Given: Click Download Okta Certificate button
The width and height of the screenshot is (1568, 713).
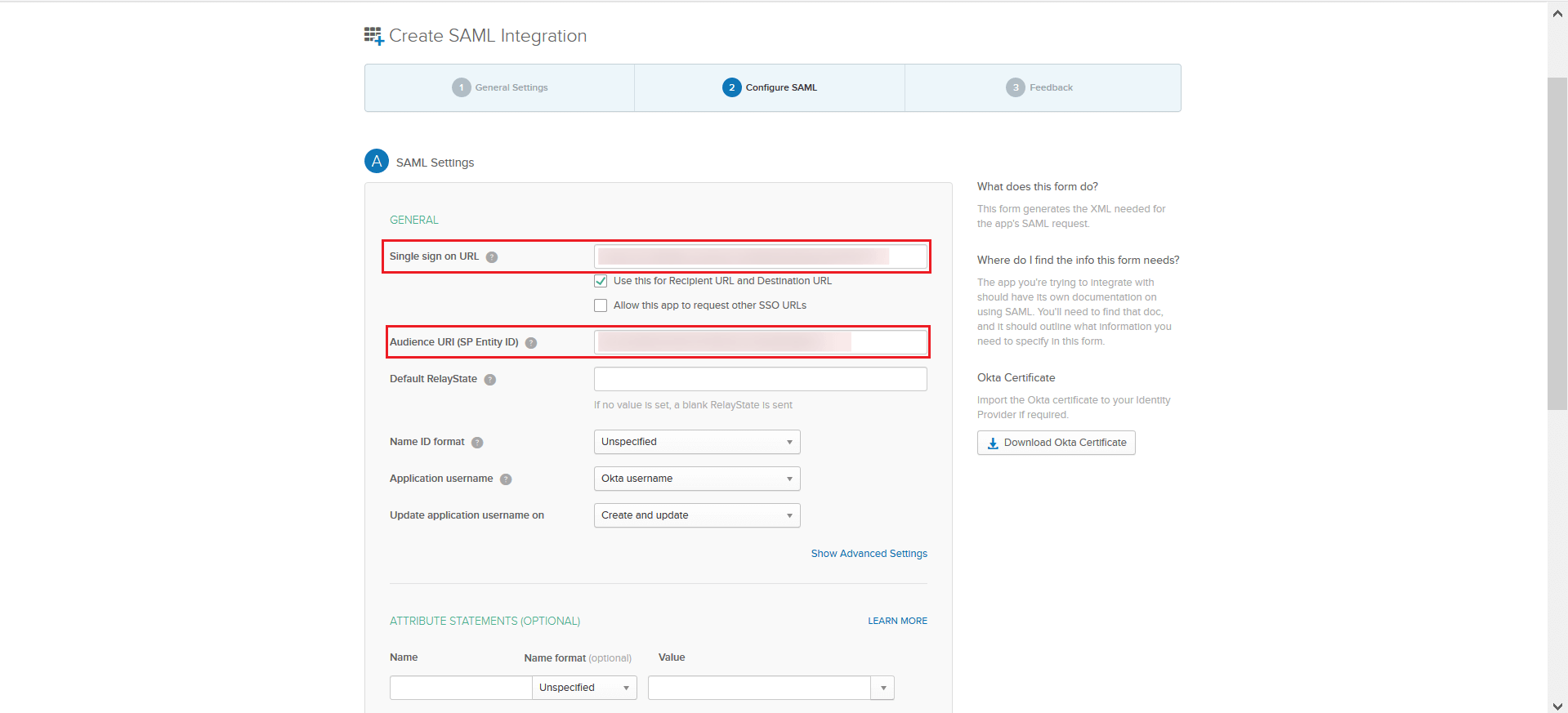Looking at the screenshot, I should (x=1056, y=443).
